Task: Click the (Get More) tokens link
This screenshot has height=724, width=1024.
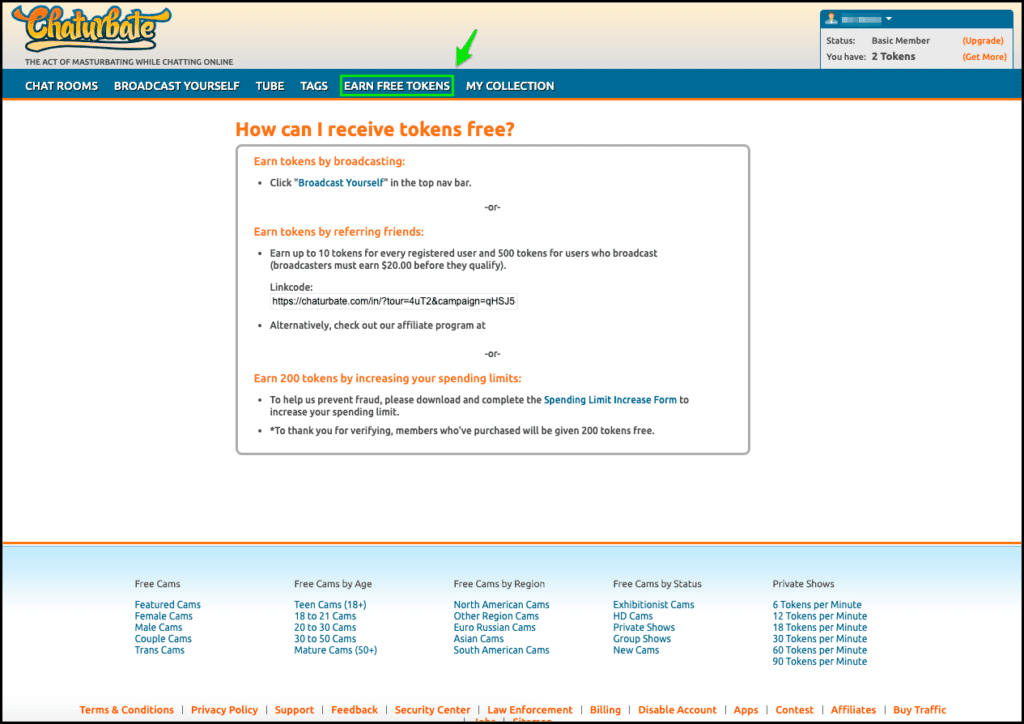Action: pyautogui.click(x=984, y=57)
